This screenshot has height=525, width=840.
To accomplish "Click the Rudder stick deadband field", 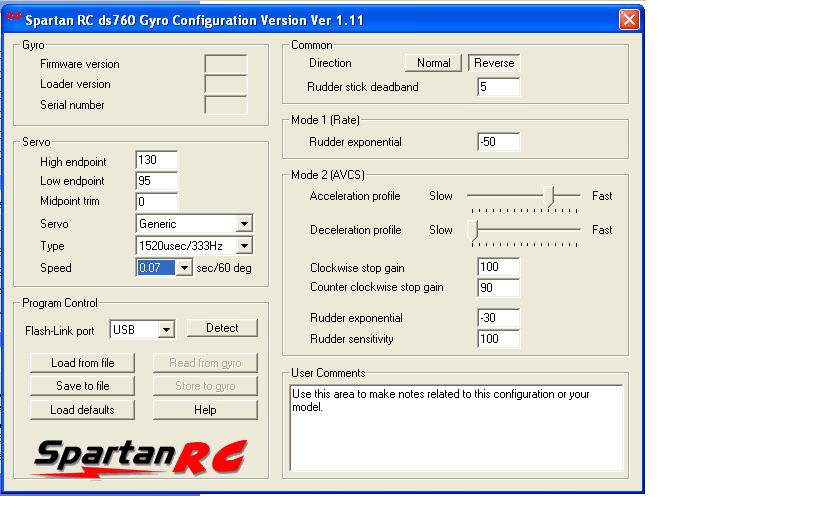I will click(498, 87).
